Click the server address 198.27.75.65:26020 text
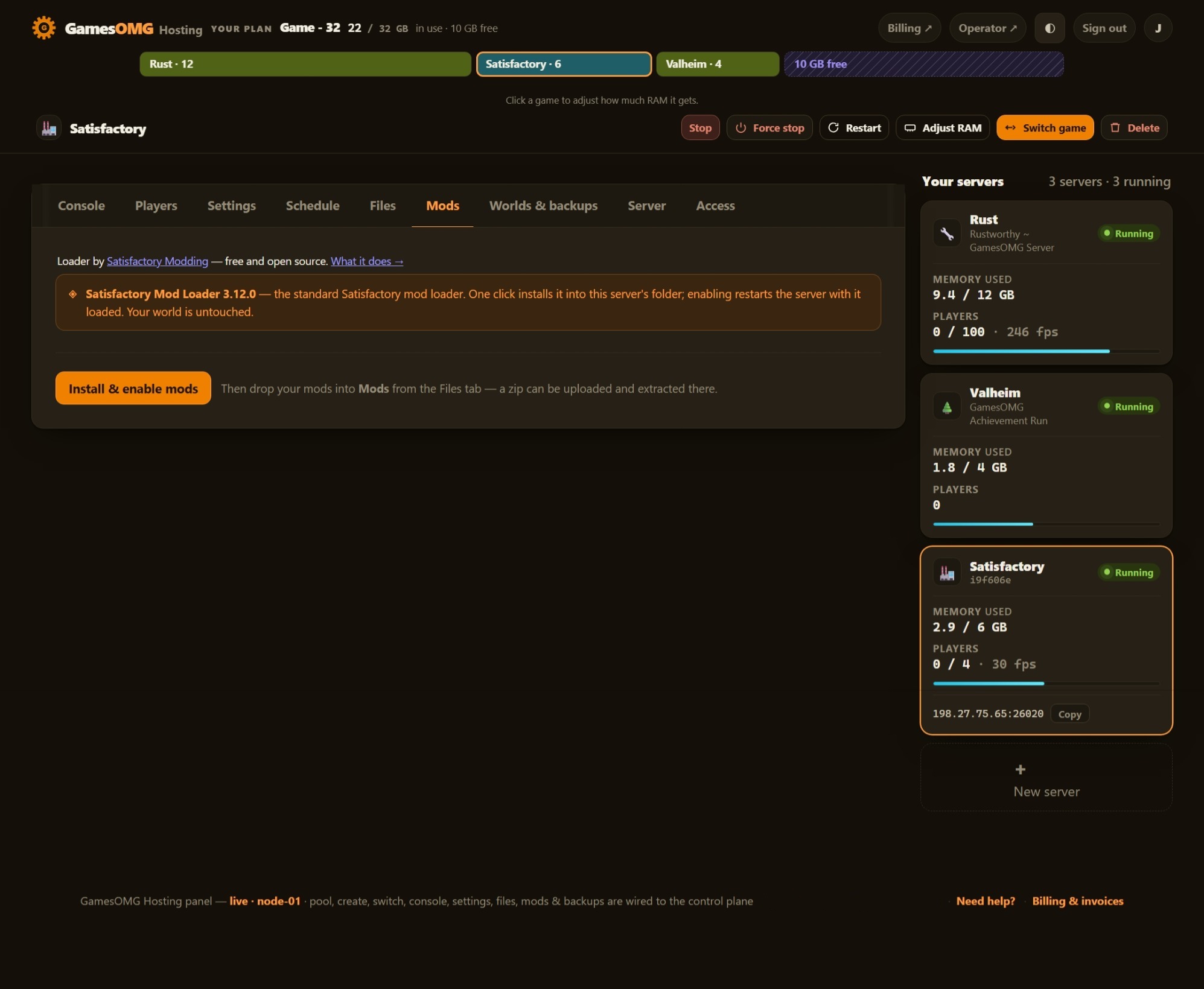 (x=988, y=714)
